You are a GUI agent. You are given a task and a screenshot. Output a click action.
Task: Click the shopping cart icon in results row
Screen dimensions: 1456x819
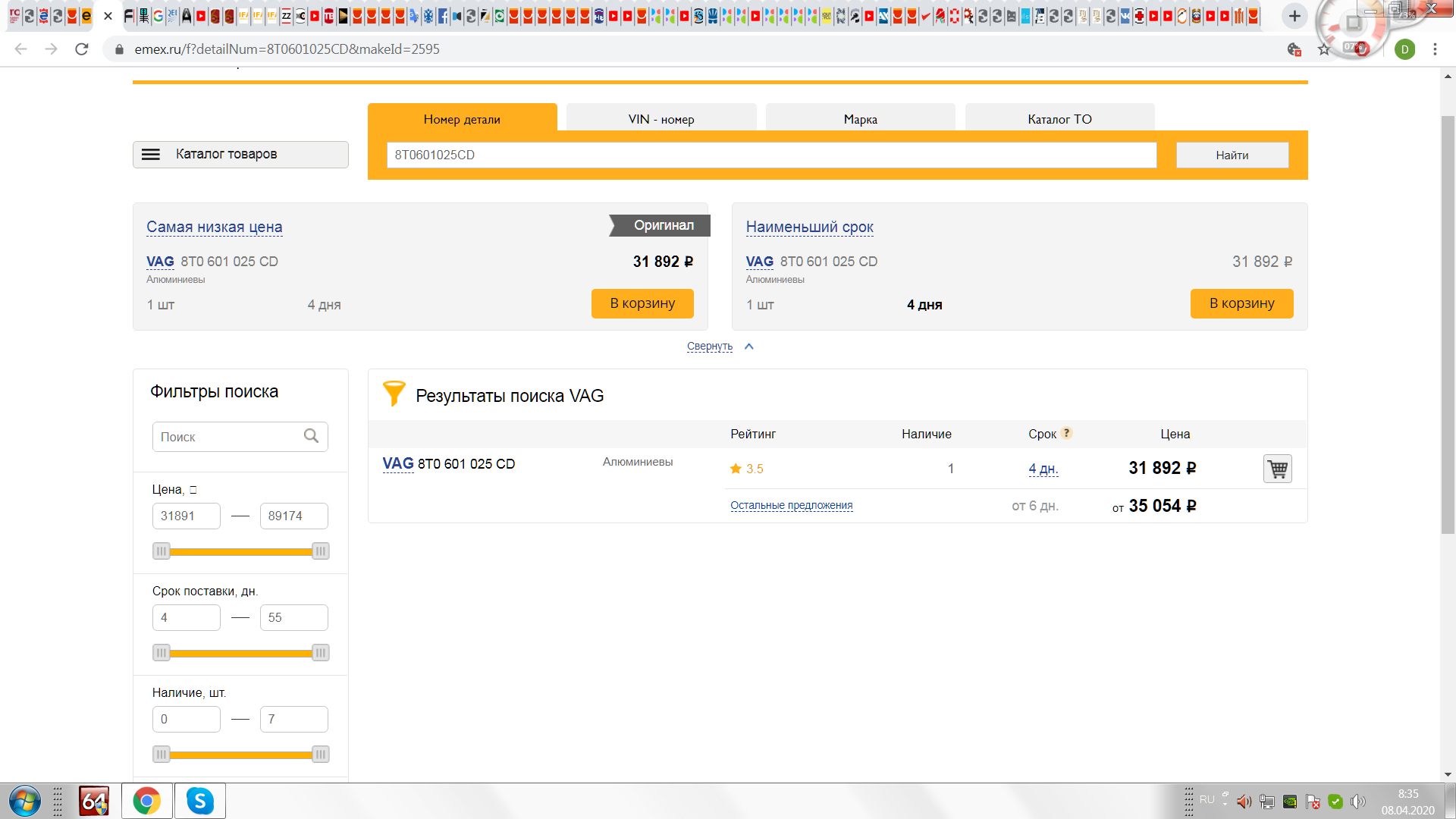(1277, 469)
